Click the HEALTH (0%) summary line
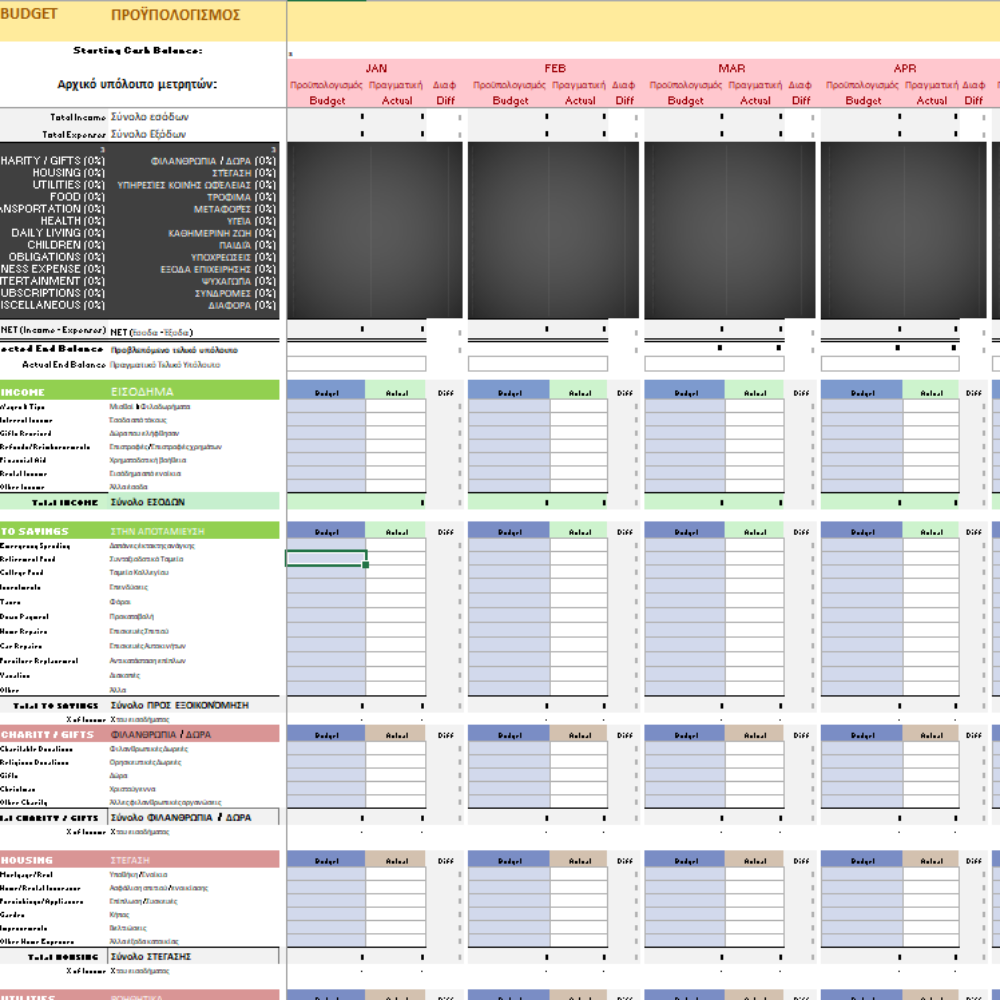The width and height of the screenshot is (1000, 1000). tap(72, 221)
